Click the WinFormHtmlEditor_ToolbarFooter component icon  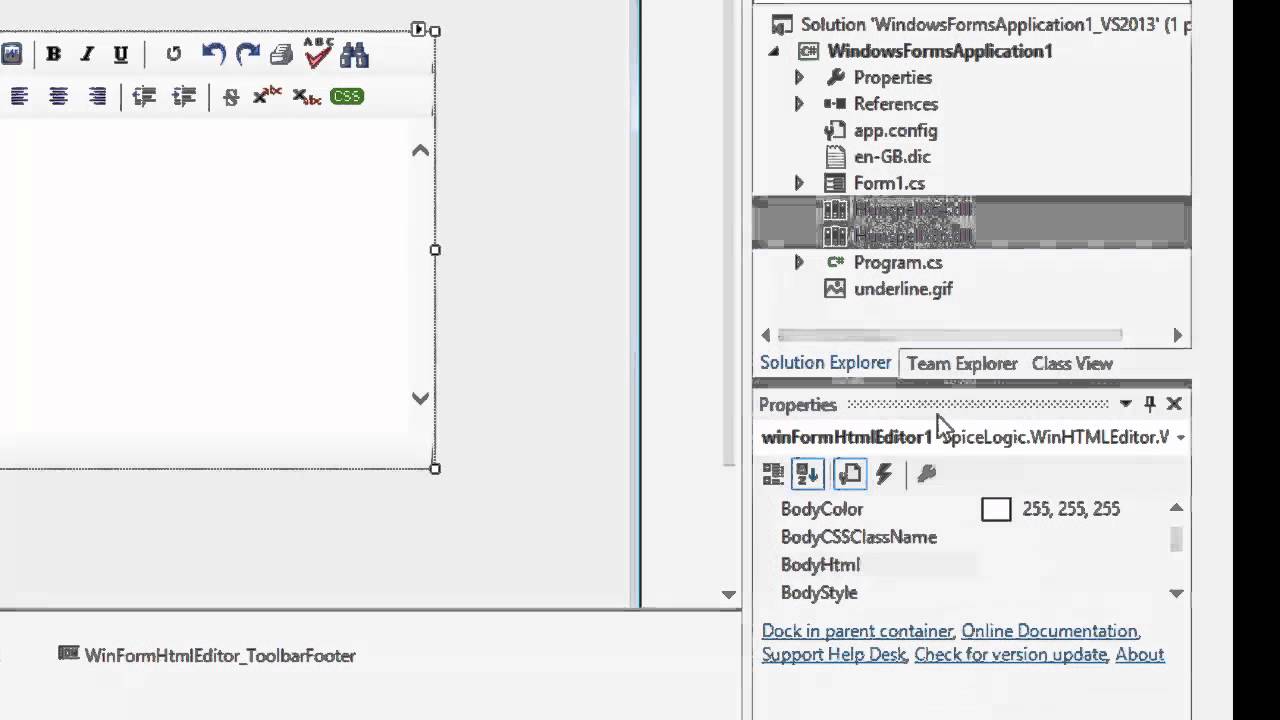coord(68,654)
